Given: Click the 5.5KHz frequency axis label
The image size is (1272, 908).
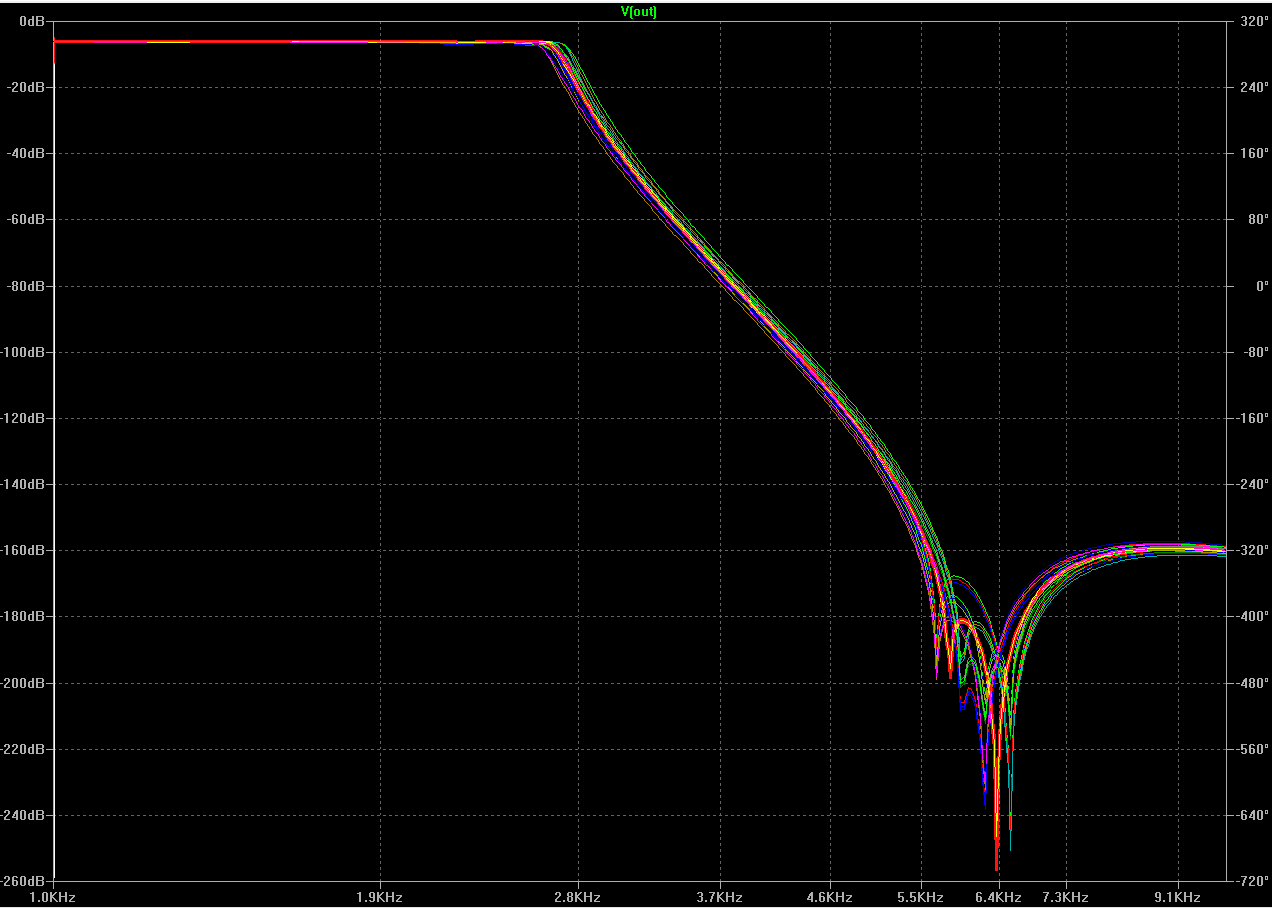Looking at the screenshot, I should point(921,897).
